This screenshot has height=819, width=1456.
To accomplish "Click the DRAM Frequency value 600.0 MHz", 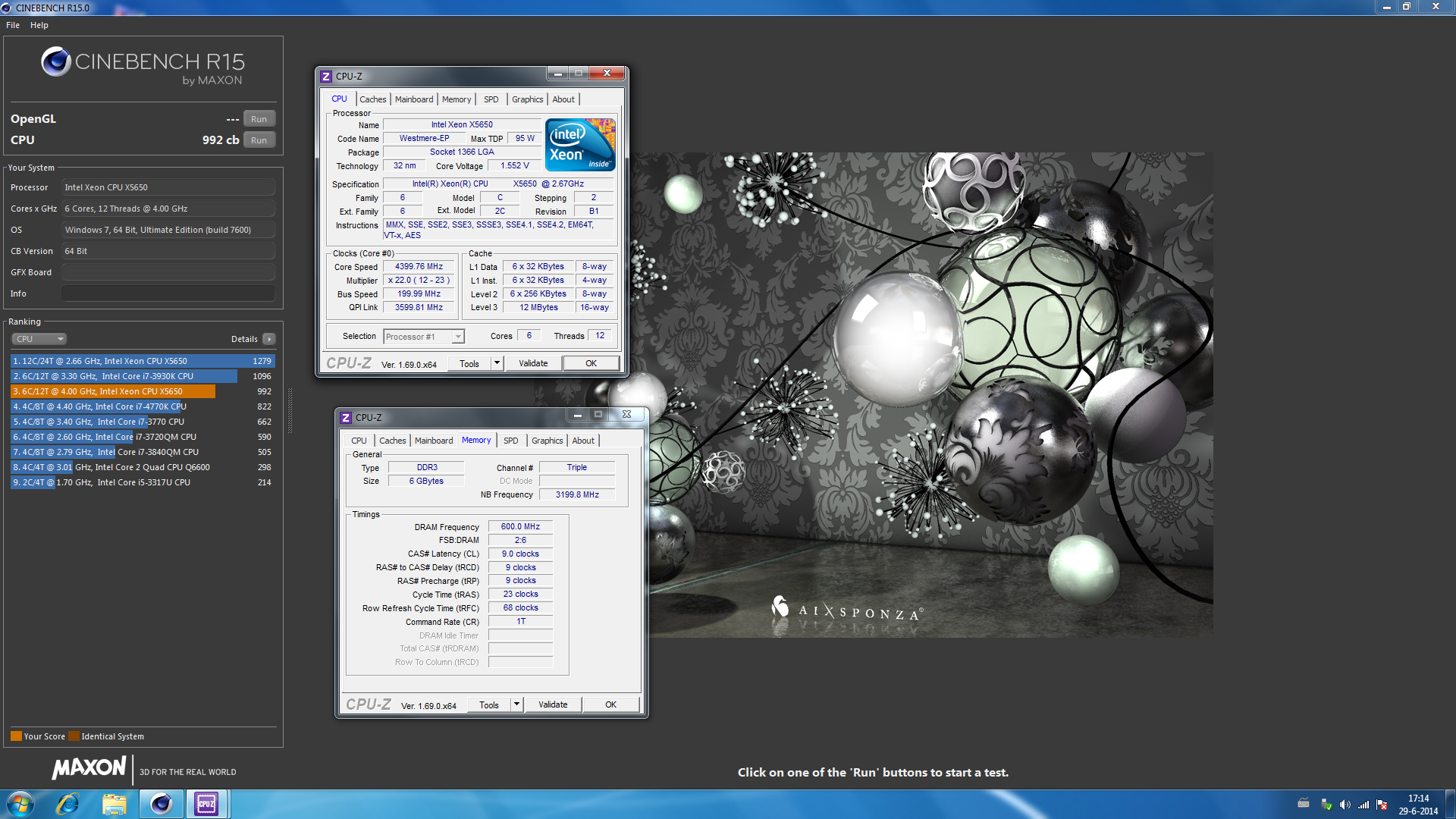I will click(x=520, y=526).
